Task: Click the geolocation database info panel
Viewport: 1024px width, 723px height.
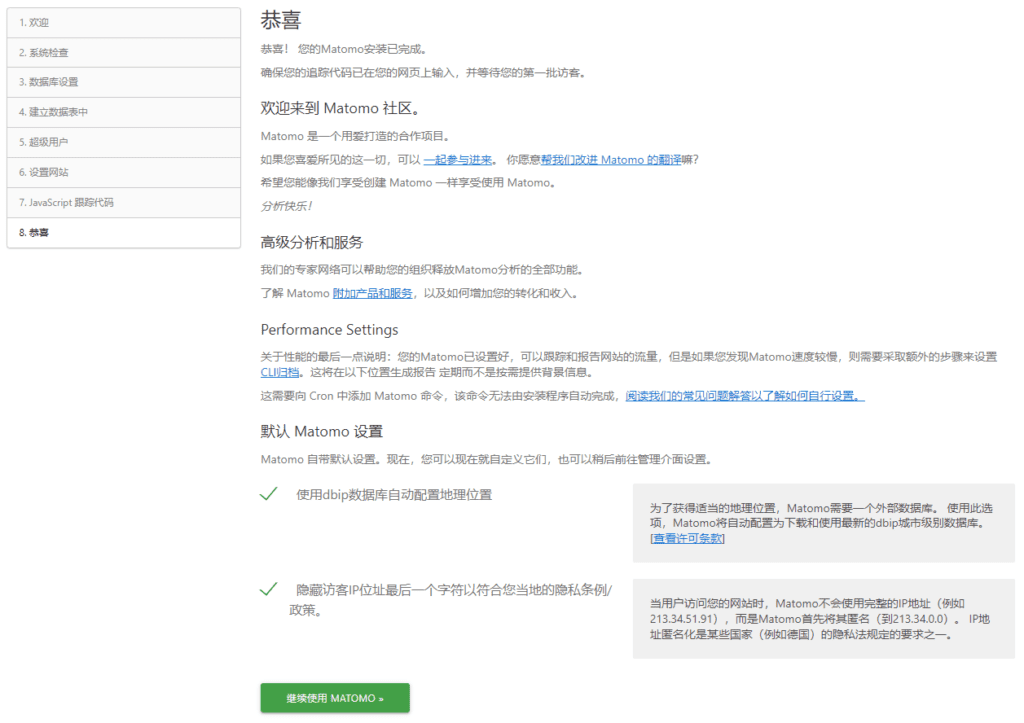Action: pos(820,524)
